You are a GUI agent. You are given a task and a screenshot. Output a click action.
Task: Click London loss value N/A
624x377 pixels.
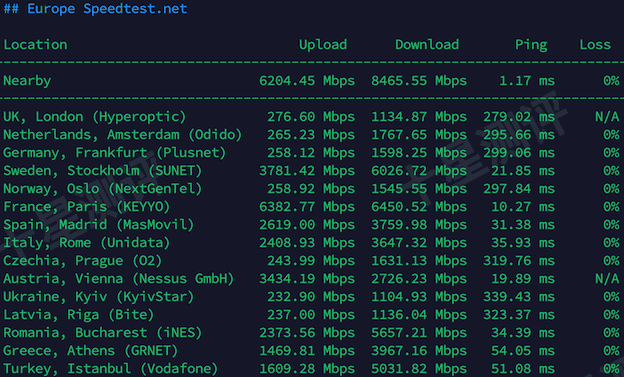pyautogui.click(x=607, y=117)
